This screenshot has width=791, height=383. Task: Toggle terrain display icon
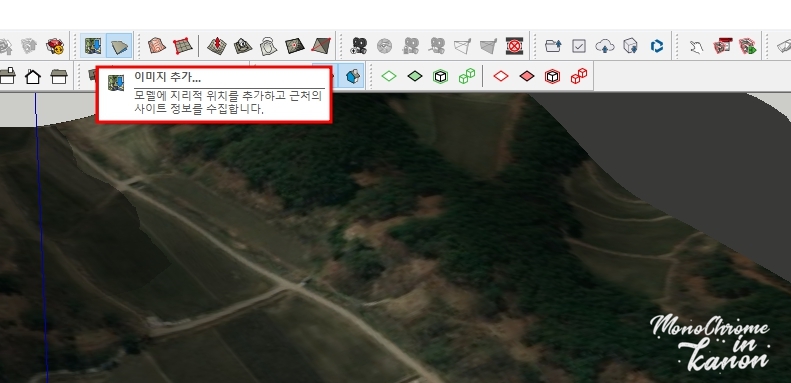(120, 46)
